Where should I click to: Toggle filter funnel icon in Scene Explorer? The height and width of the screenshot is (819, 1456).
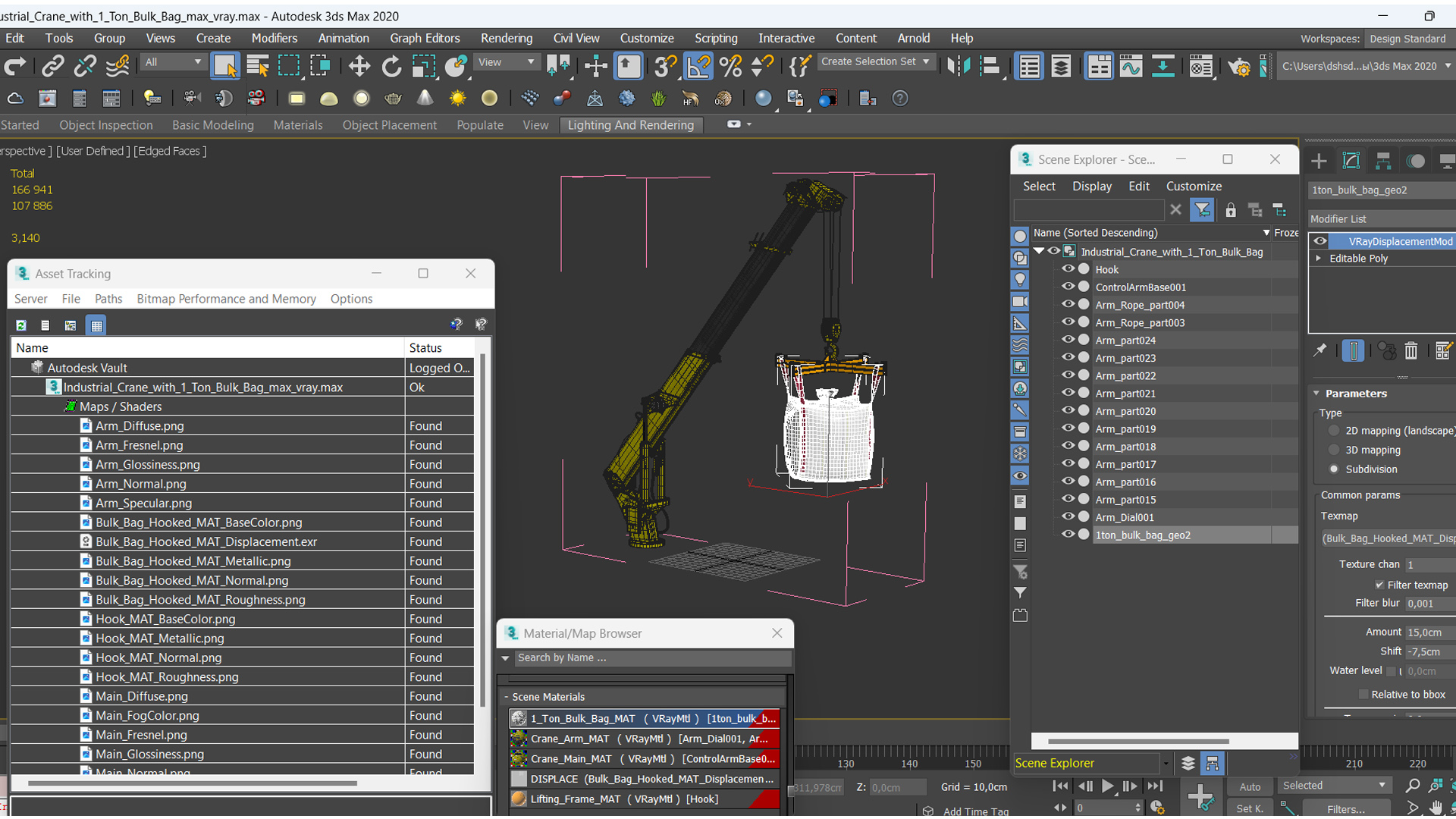(1202, 210)
